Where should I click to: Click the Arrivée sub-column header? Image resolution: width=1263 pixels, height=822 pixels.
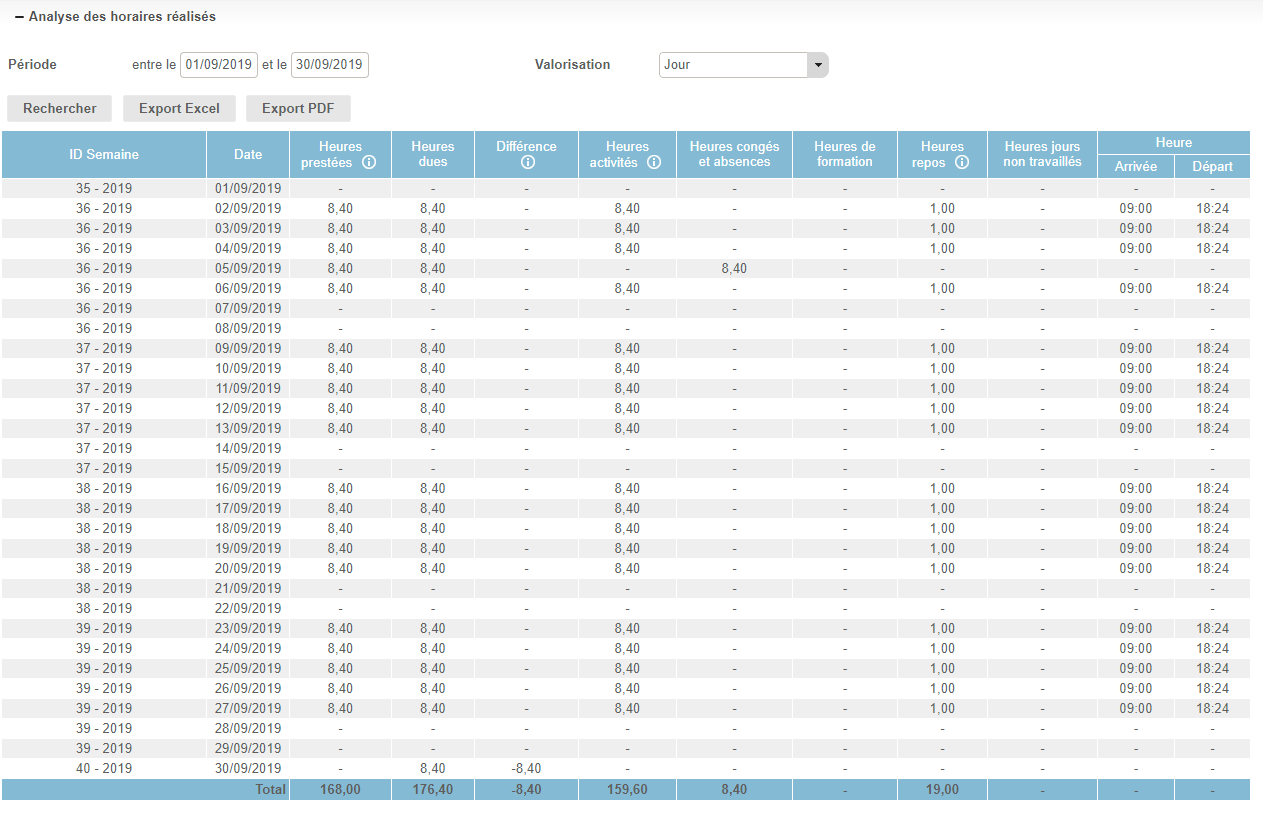1136,167
